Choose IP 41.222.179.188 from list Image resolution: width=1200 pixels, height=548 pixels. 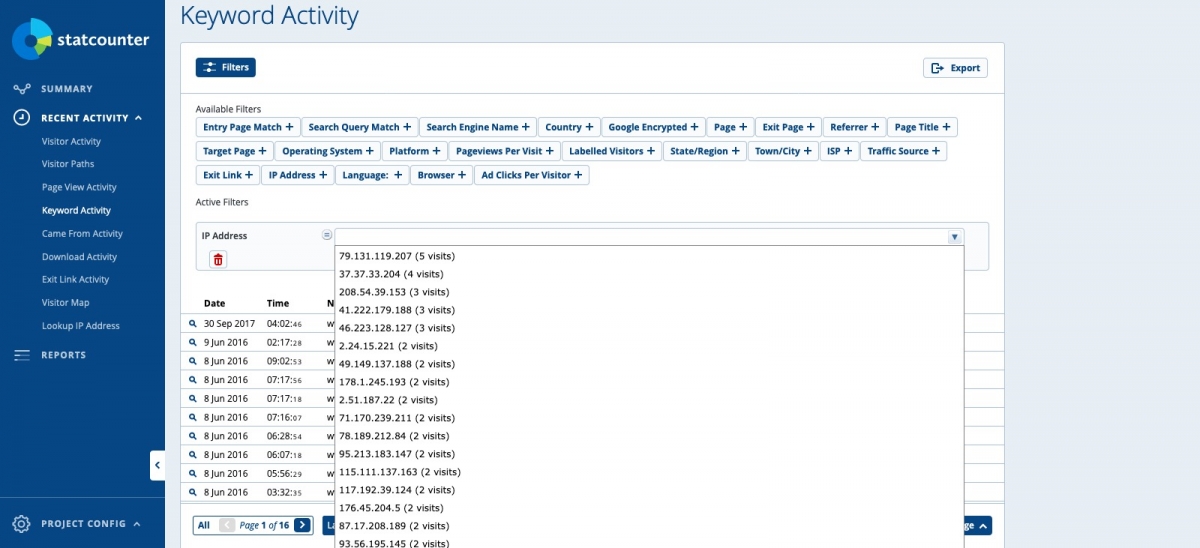click(x=649, y=309)
